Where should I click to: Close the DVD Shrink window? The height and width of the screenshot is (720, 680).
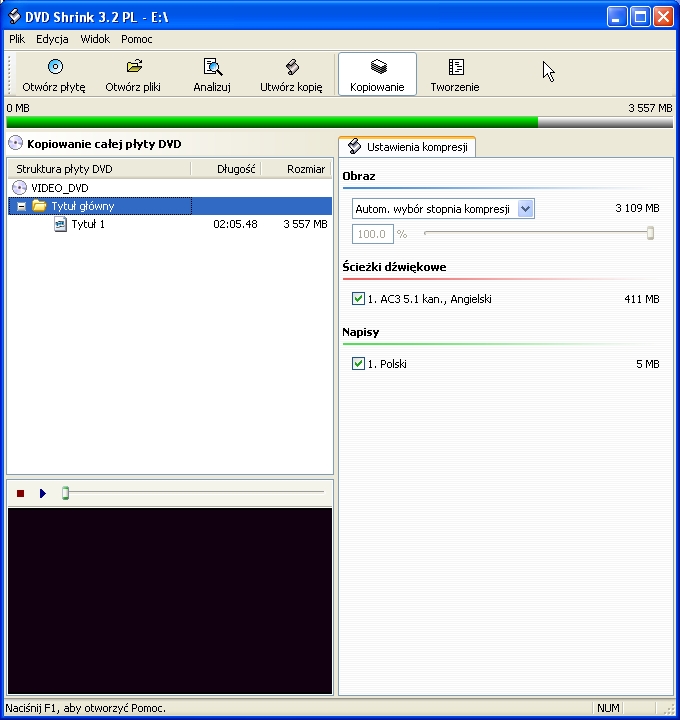pyautogui.click(x=663, y=17)
